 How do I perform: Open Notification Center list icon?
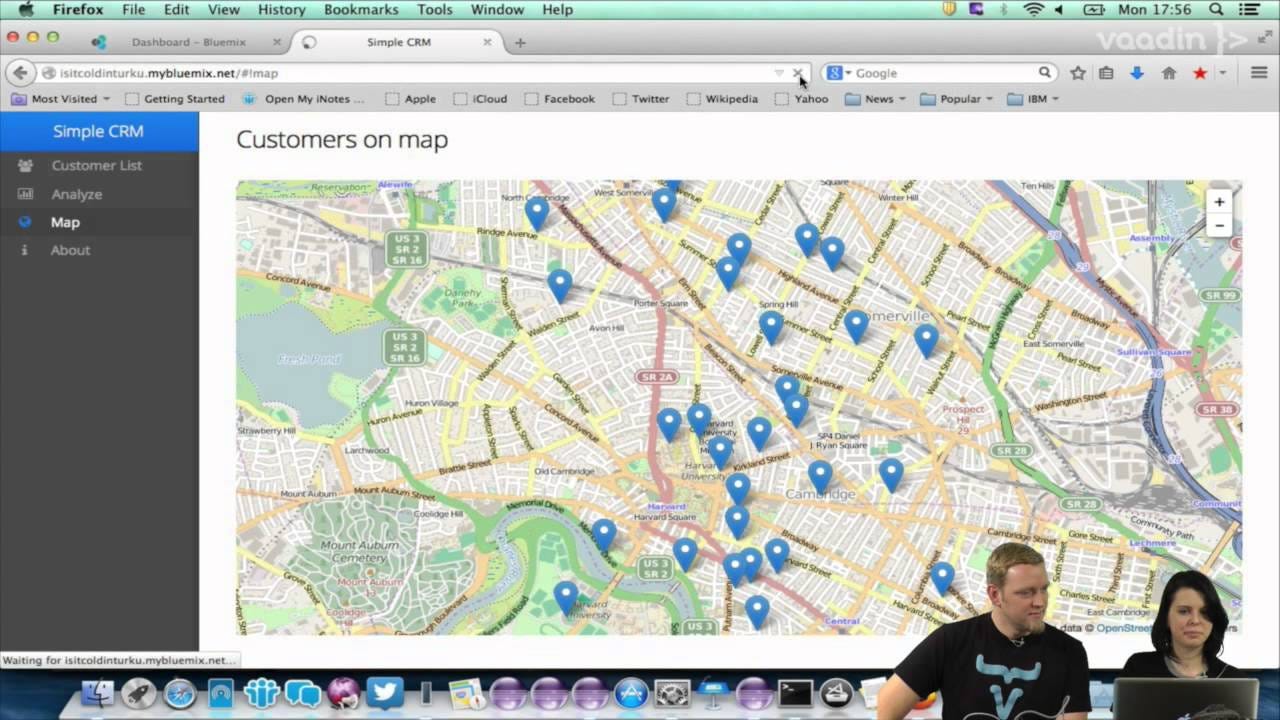pyautogui.click(x=1249, y=10)
